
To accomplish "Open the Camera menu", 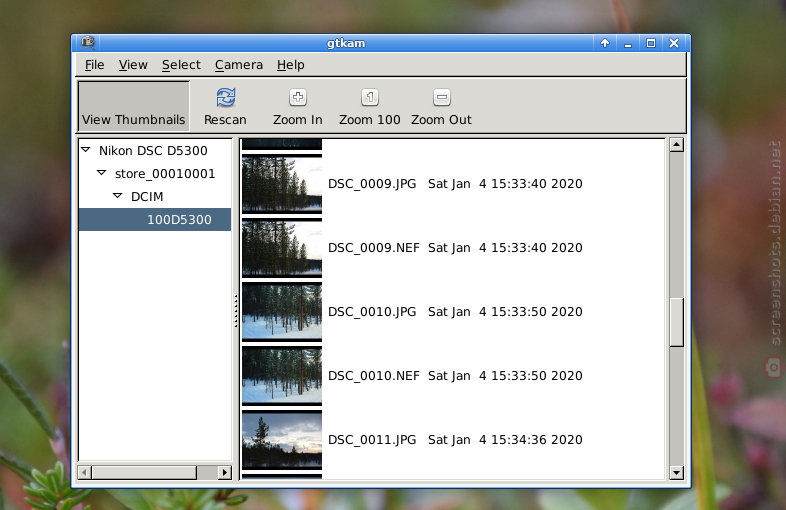I will coord(239,65).
